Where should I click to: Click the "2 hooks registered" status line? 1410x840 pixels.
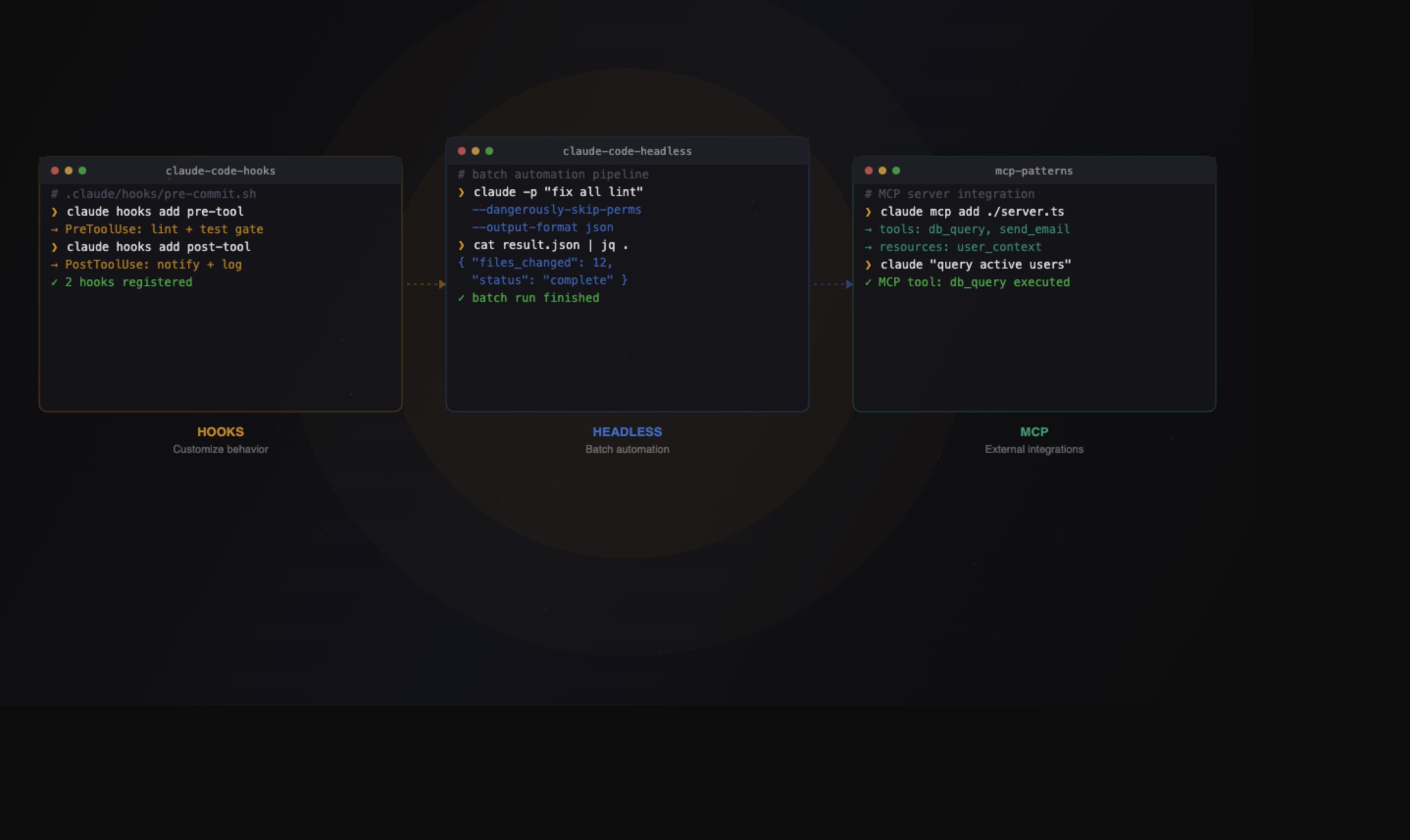pyautogui.click(x=128, y=282)
